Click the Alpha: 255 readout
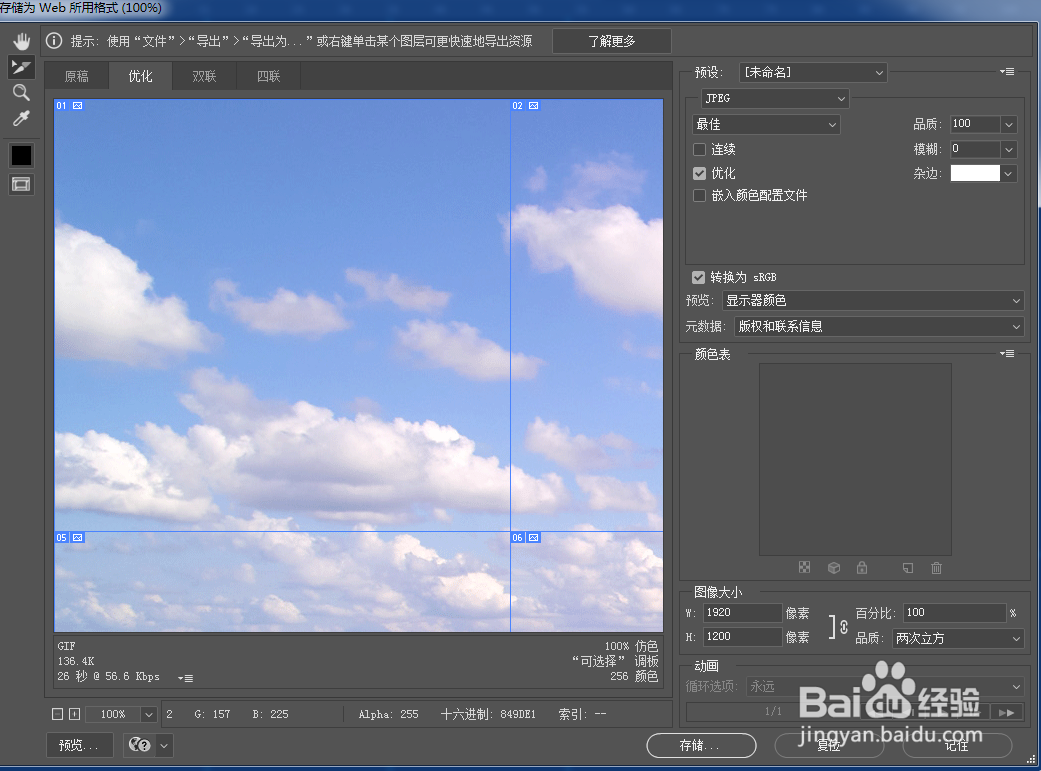The height and width of the screenshot is (771, 1041). click(x=388, y=715)
